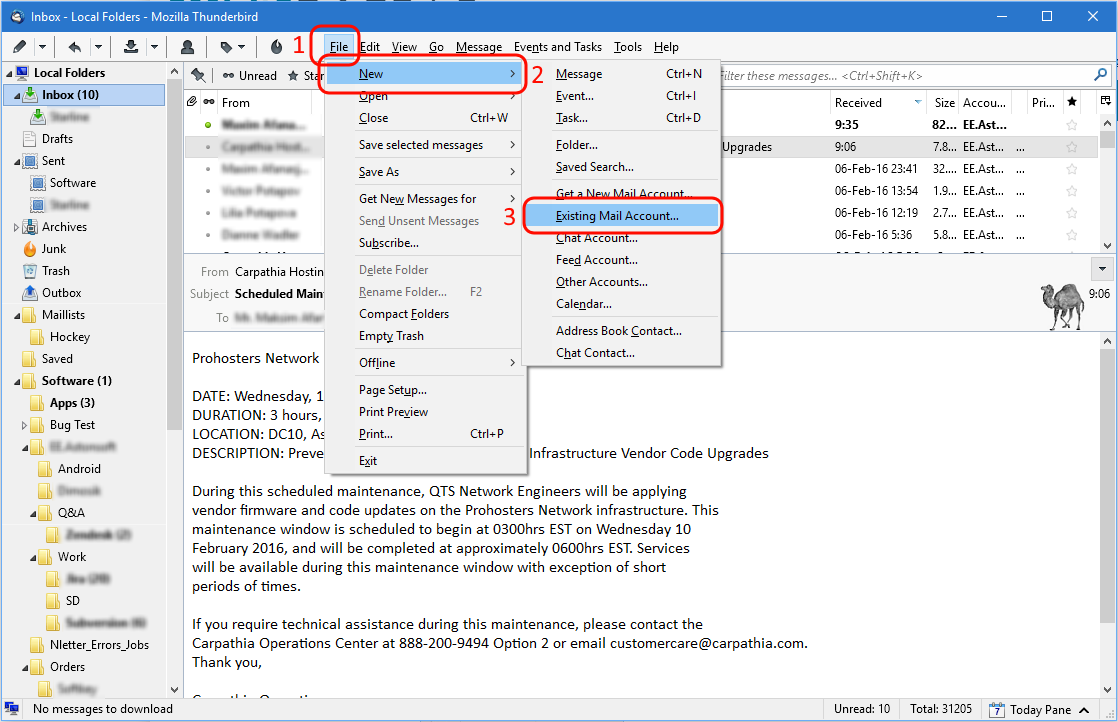Click the Today Pane calendar icon
Image resolution: width=1118 pixels, height=722 pixels.
996,710
